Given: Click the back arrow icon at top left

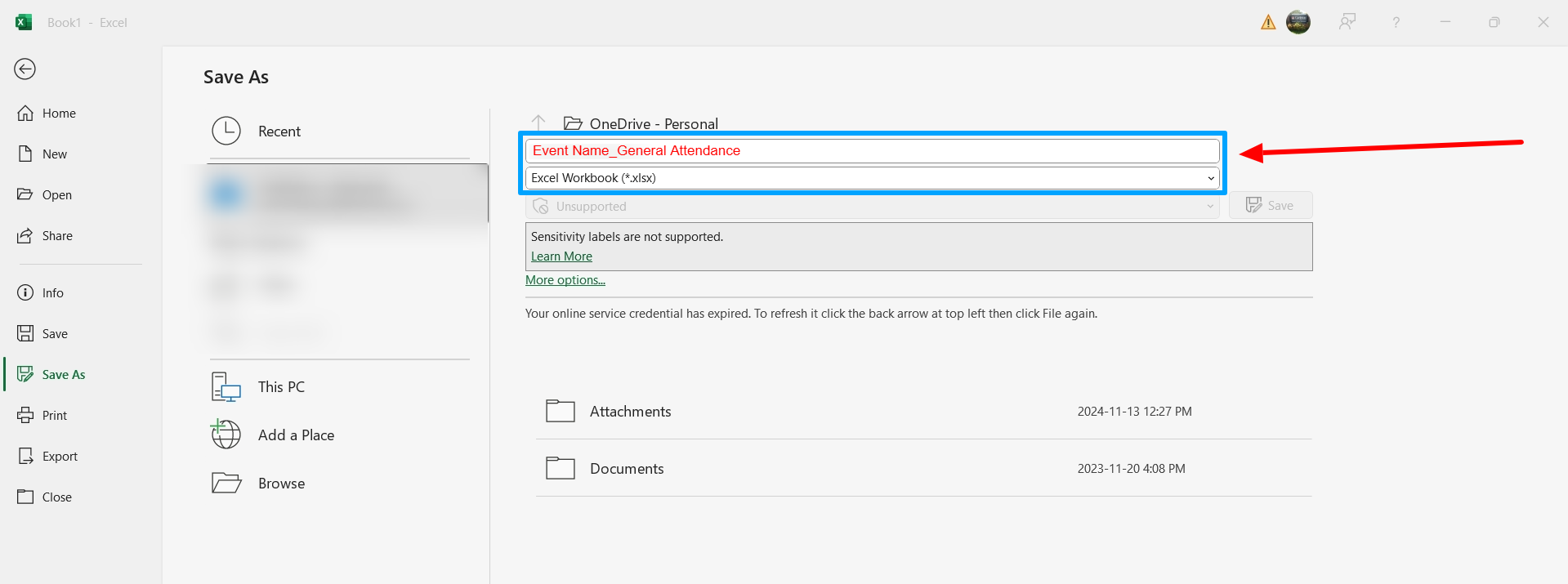Looking at the screenshot, I should 25,69.
